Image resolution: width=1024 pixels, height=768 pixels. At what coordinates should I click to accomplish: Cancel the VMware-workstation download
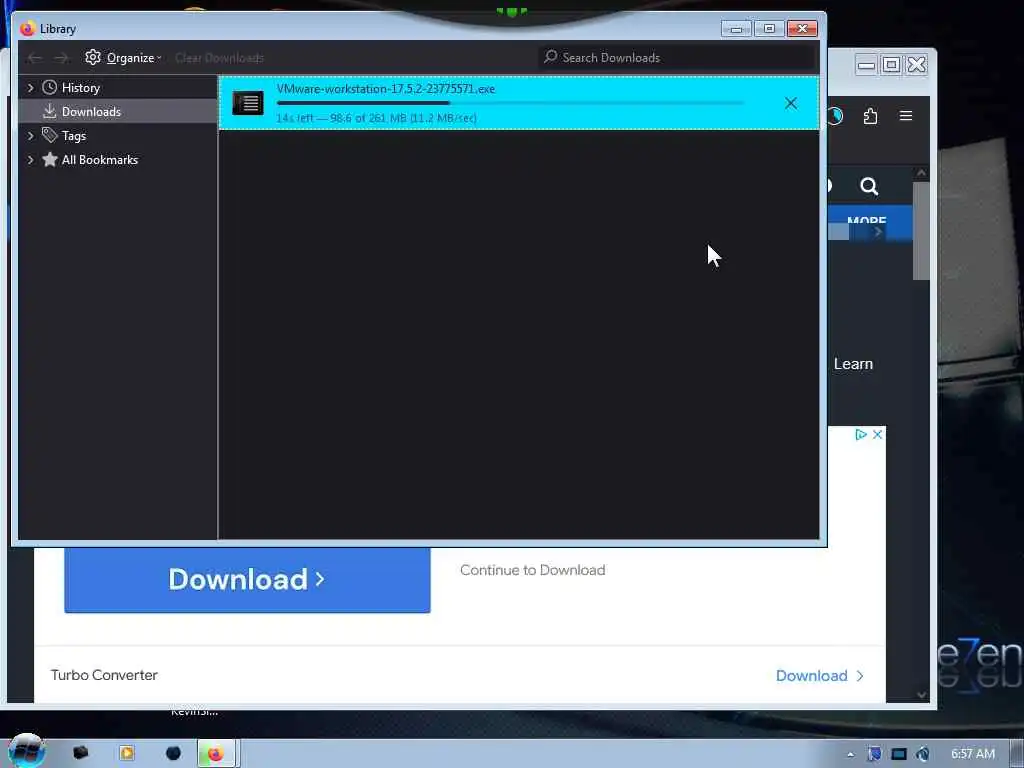pos(791,103)
